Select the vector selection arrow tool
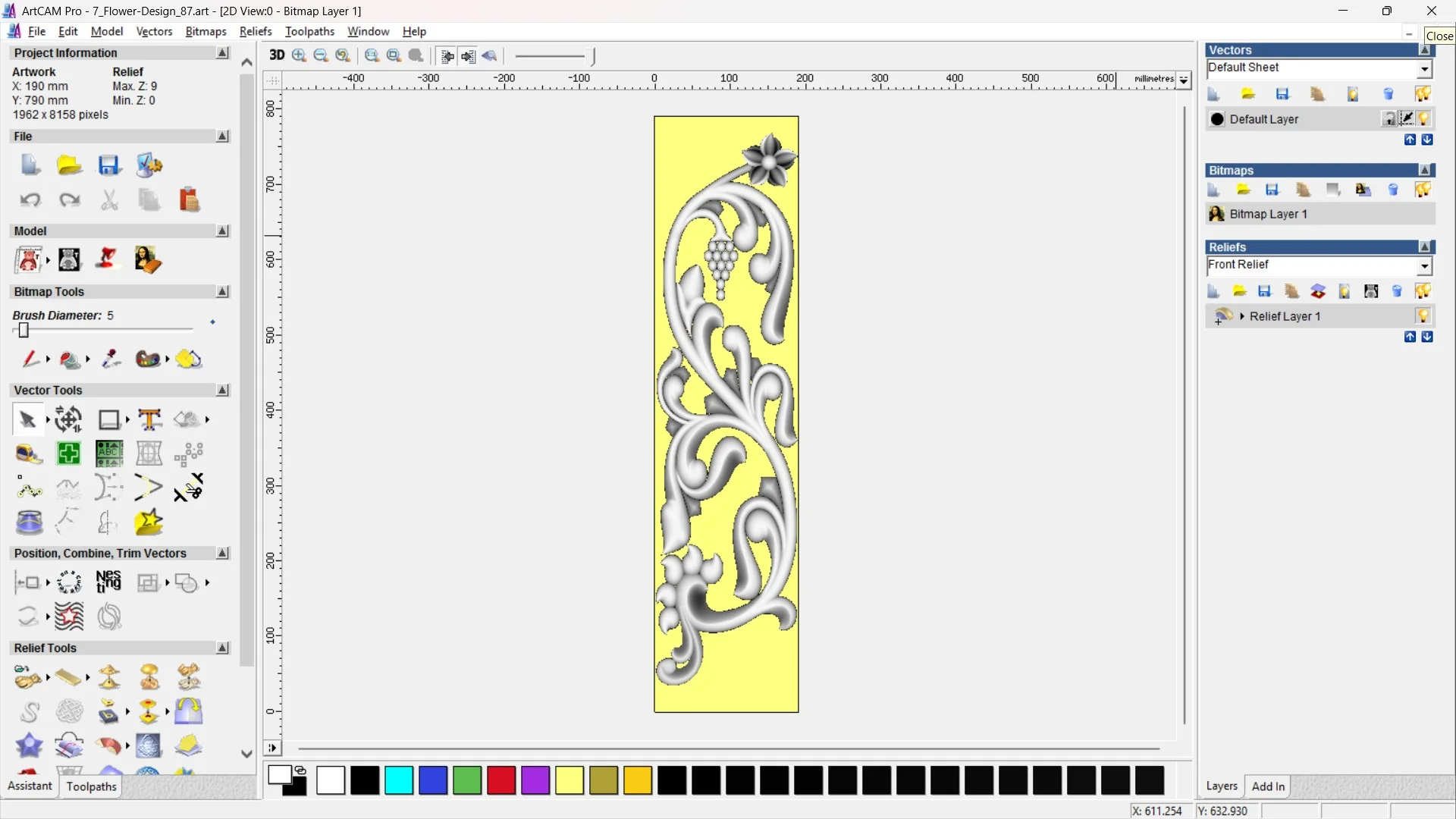1456x819 pixels. point(27,419)
